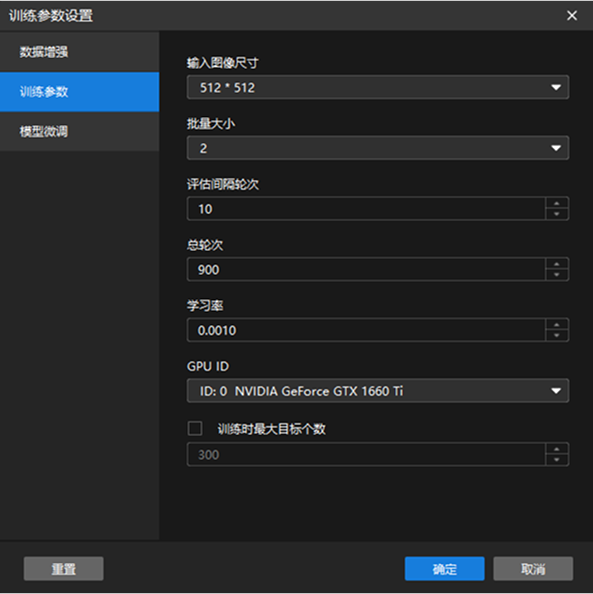Increase 总轮次 with the up arrow
Image resolution: width=593 pixels, height=594 pixels.
[x=557, y=264]
